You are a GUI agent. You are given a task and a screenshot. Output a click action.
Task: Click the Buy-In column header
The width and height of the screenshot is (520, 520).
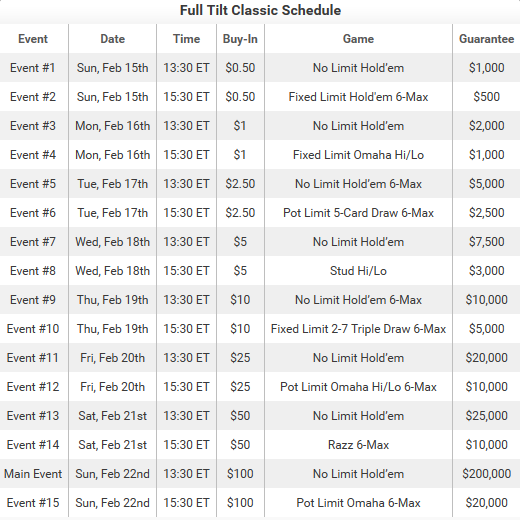(240, 39)
